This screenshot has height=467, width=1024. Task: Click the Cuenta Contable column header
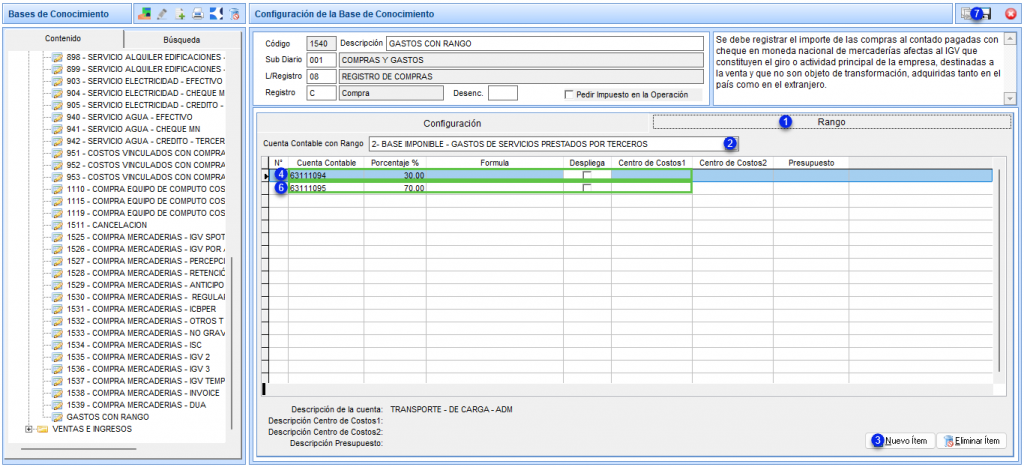pos(325,162)
